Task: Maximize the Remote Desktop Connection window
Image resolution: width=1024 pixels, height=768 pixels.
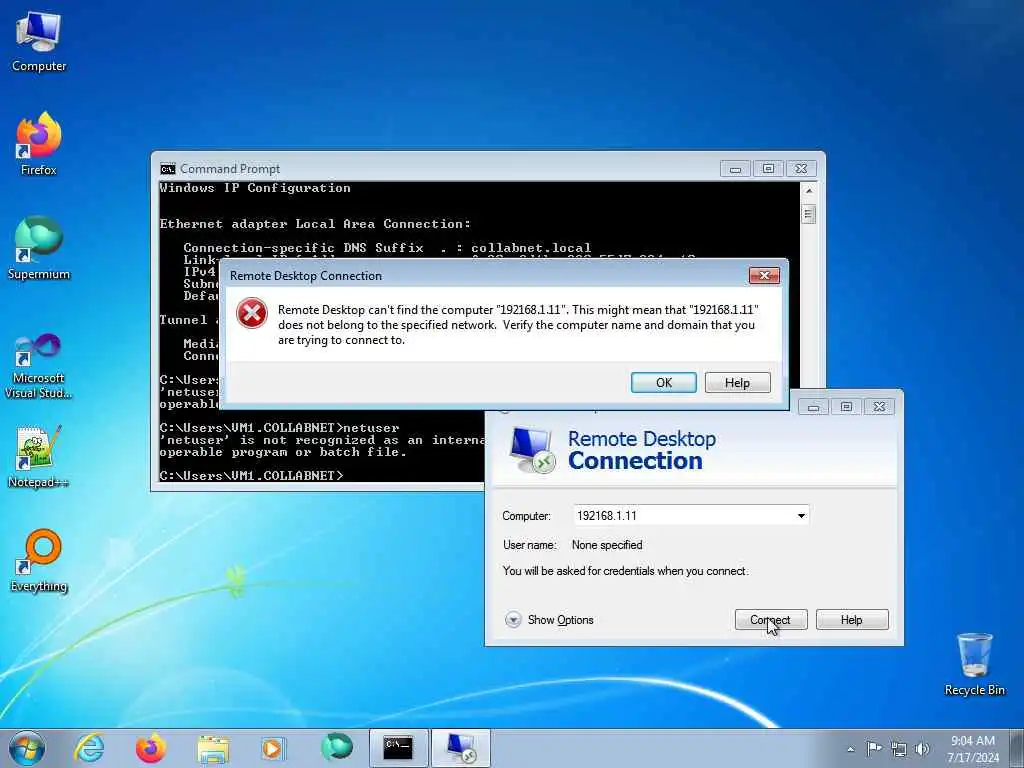Action: (x=846, y=407)
